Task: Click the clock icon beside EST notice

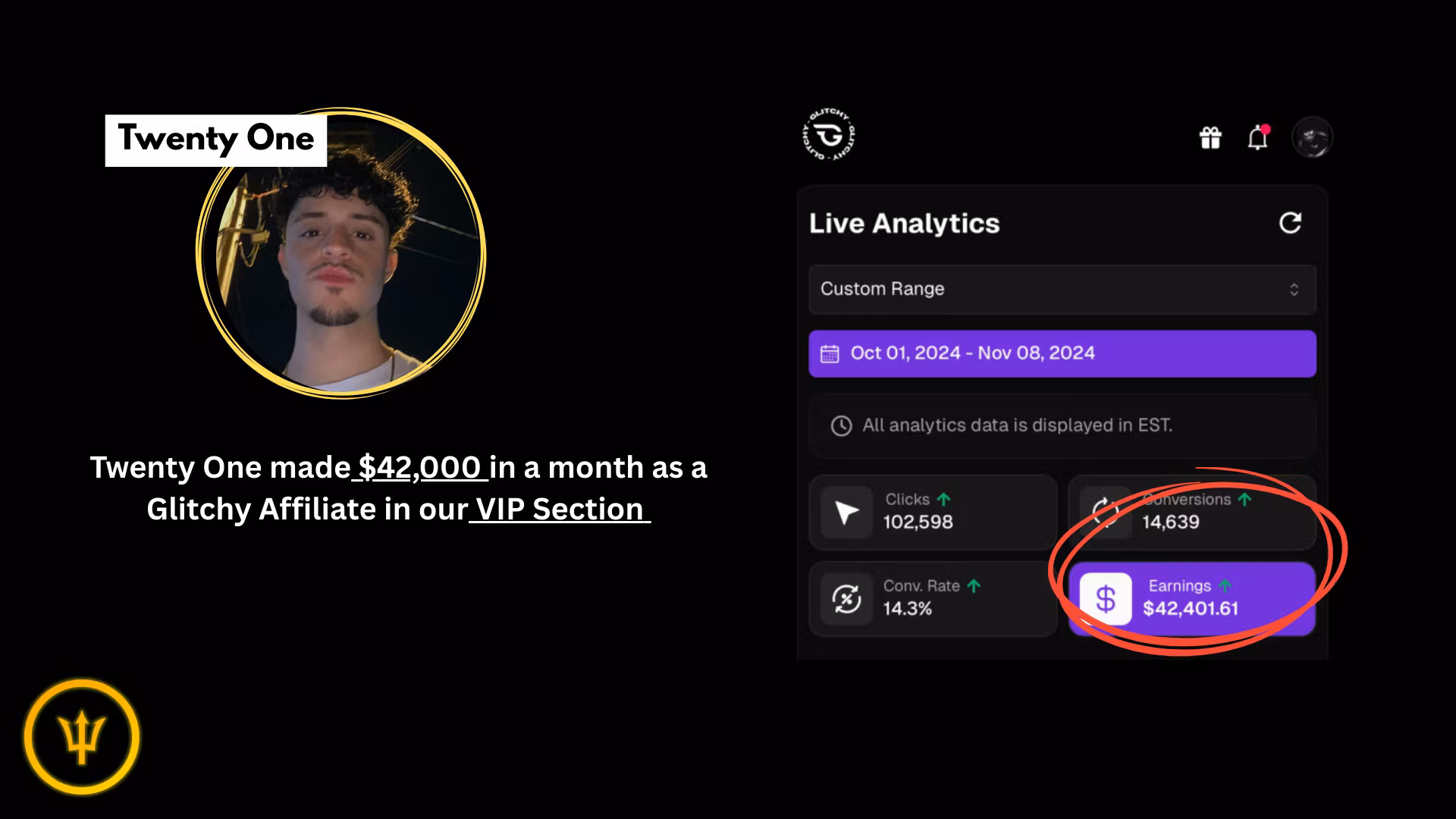Action: pos(841,425)
